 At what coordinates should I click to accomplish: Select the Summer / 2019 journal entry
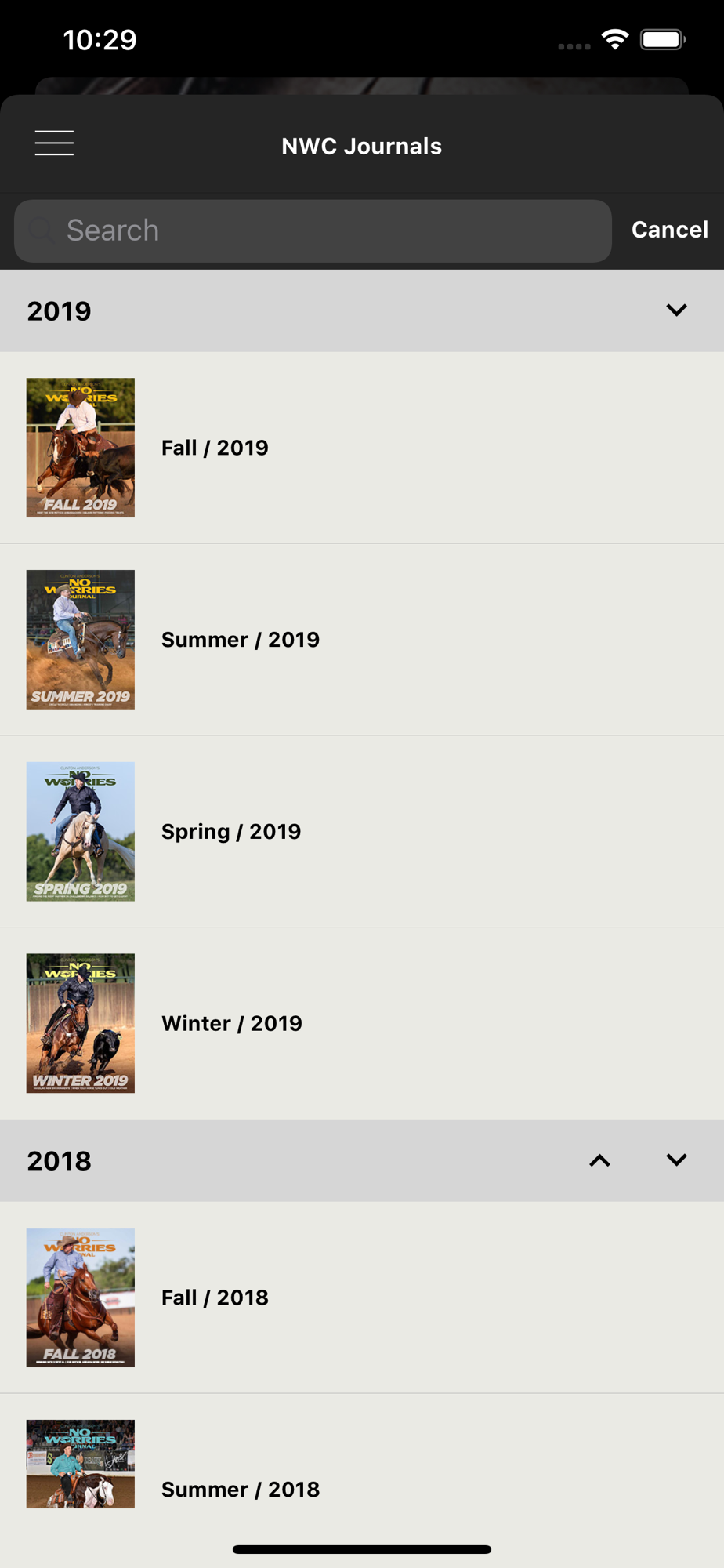362,640
